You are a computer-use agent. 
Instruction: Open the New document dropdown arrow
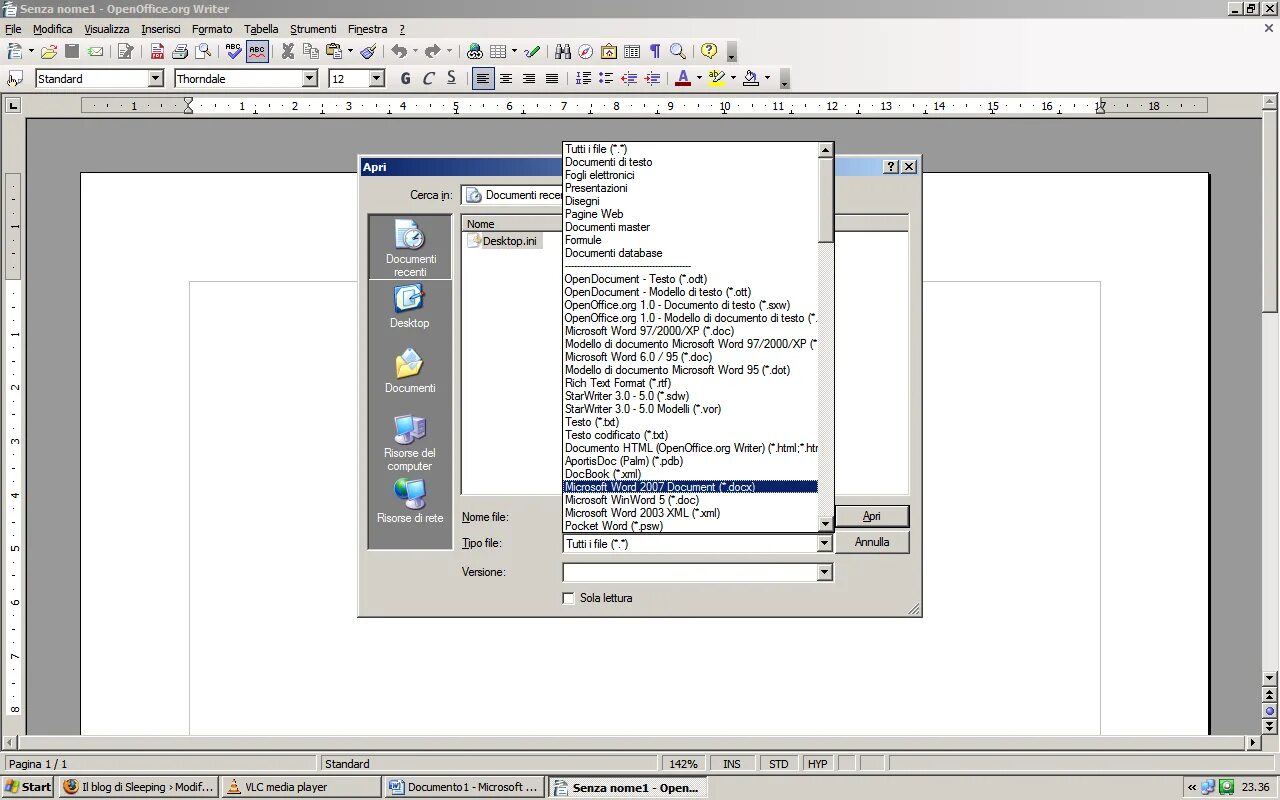pos(31,51)
